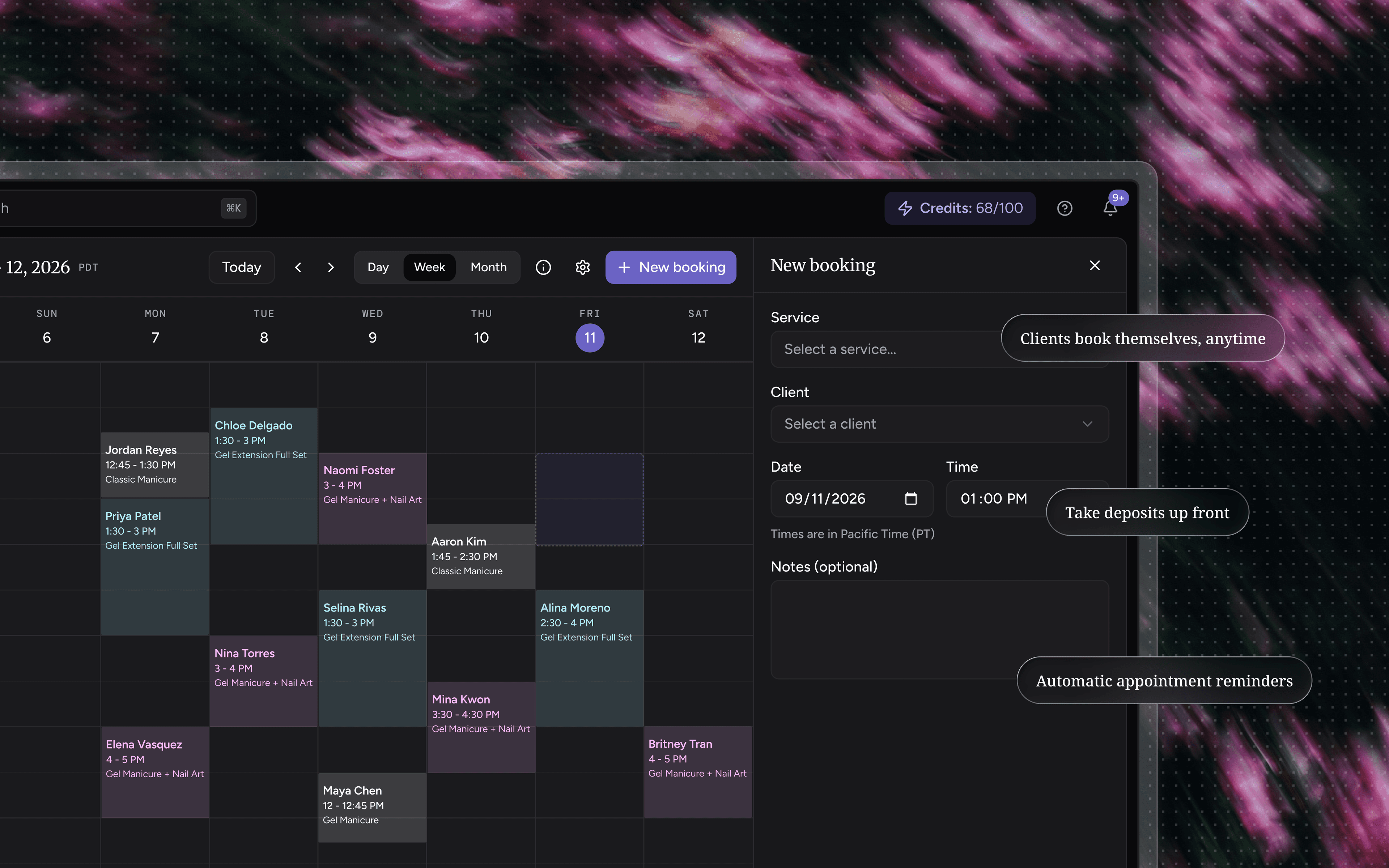Viewport: 1389px width, 868px height.
Task: Go to previous week arrow
Action: point(298,268)
